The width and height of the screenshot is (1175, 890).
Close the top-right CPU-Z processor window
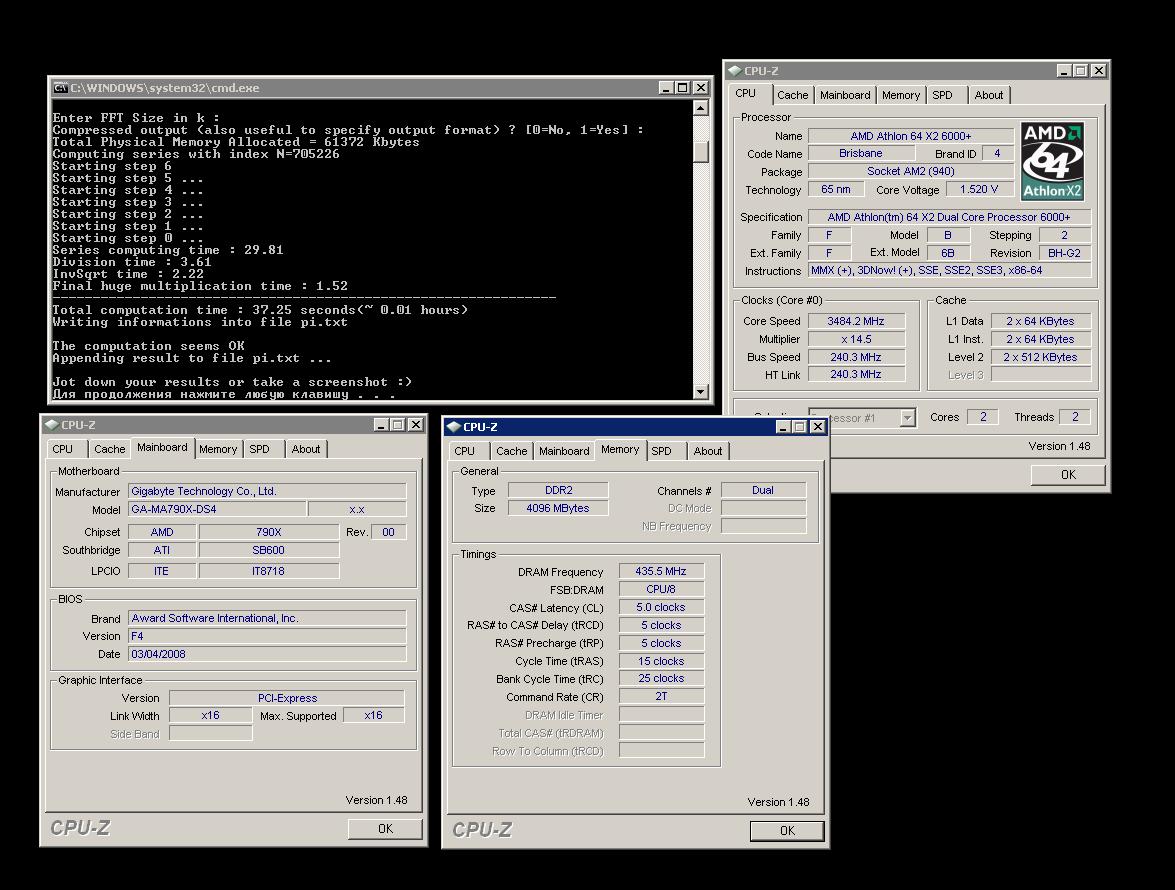[x=1099, y=70]
